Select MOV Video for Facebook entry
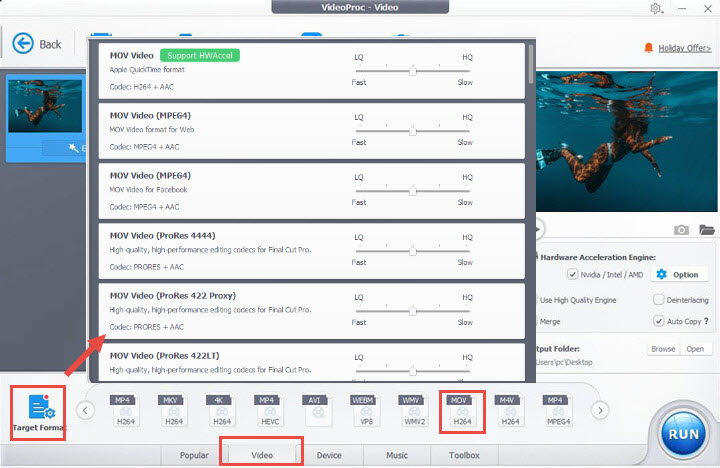This screenshot has width=720, height=468. 312,191
